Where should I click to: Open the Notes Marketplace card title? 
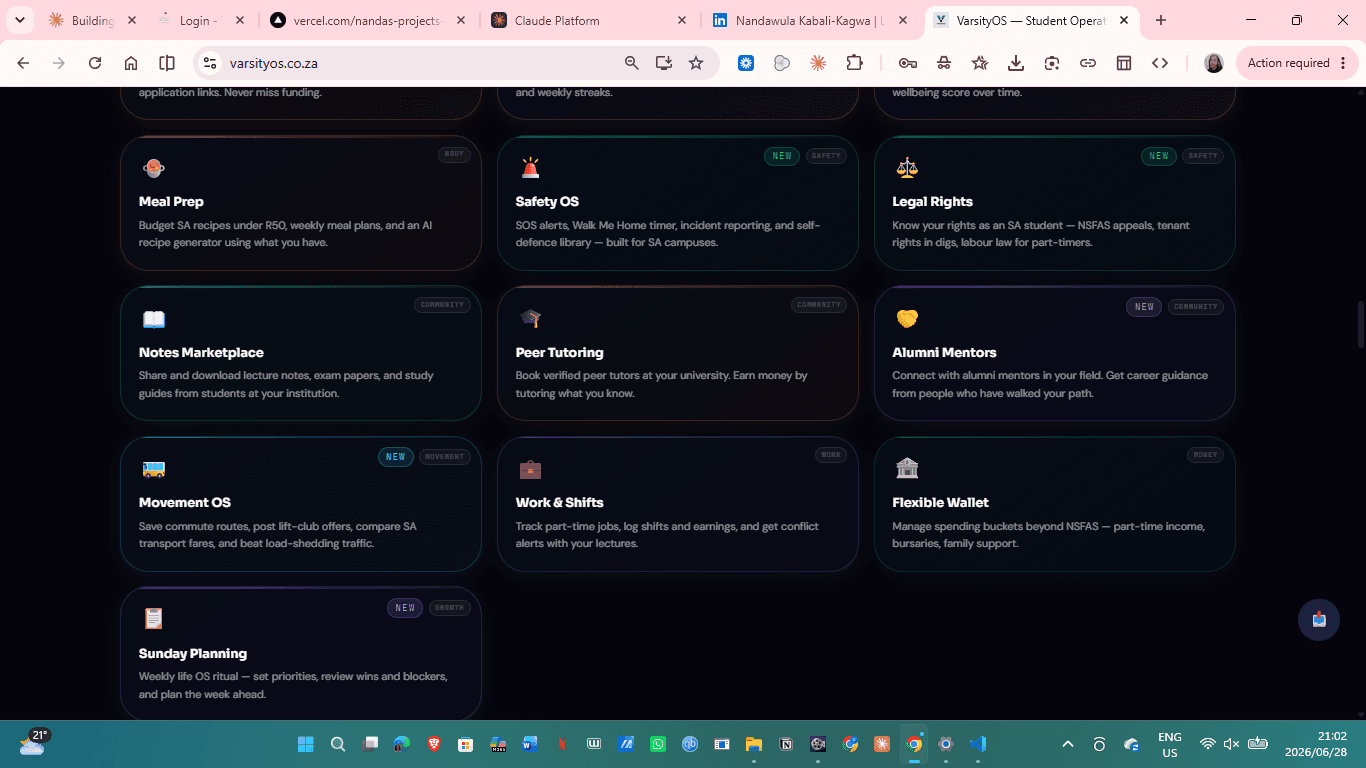201,353
